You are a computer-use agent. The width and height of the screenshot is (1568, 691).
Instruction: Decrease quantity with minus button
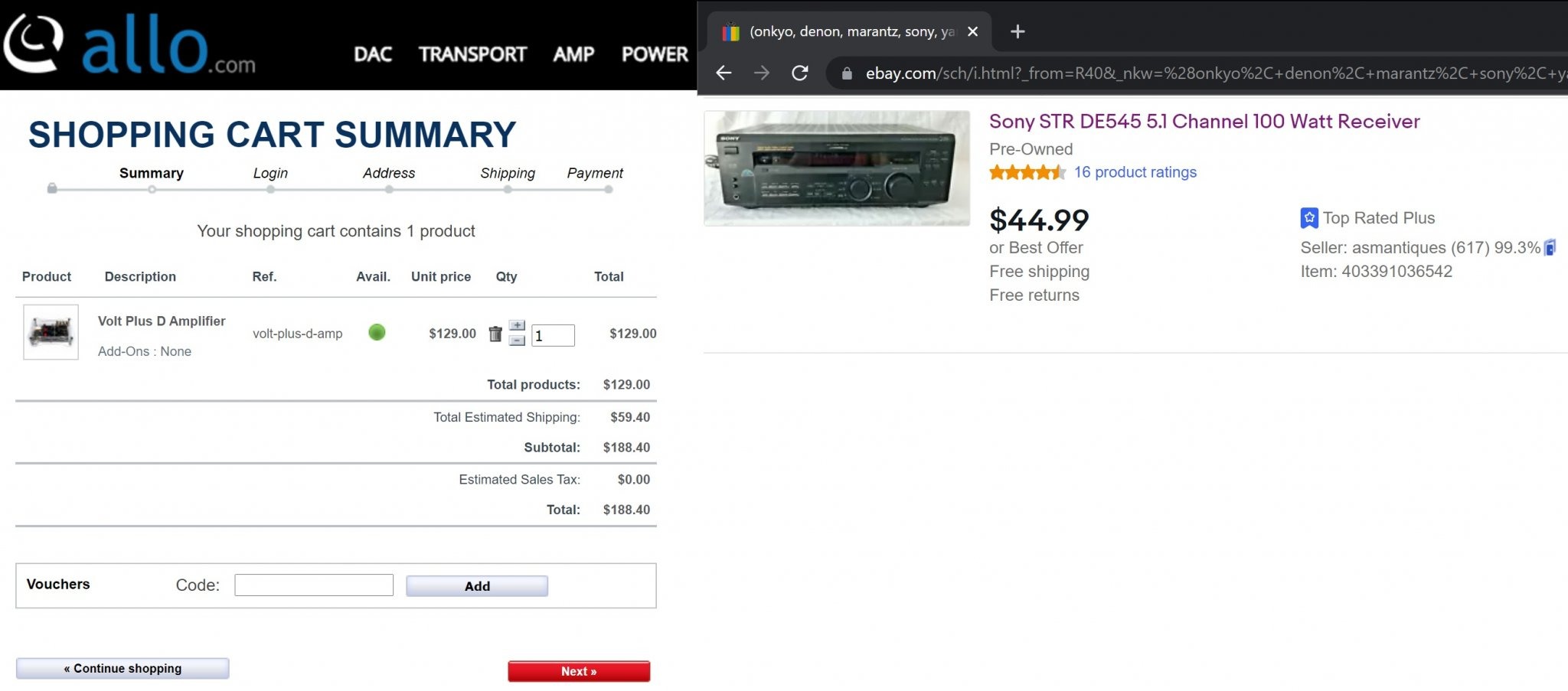[517, 340]
